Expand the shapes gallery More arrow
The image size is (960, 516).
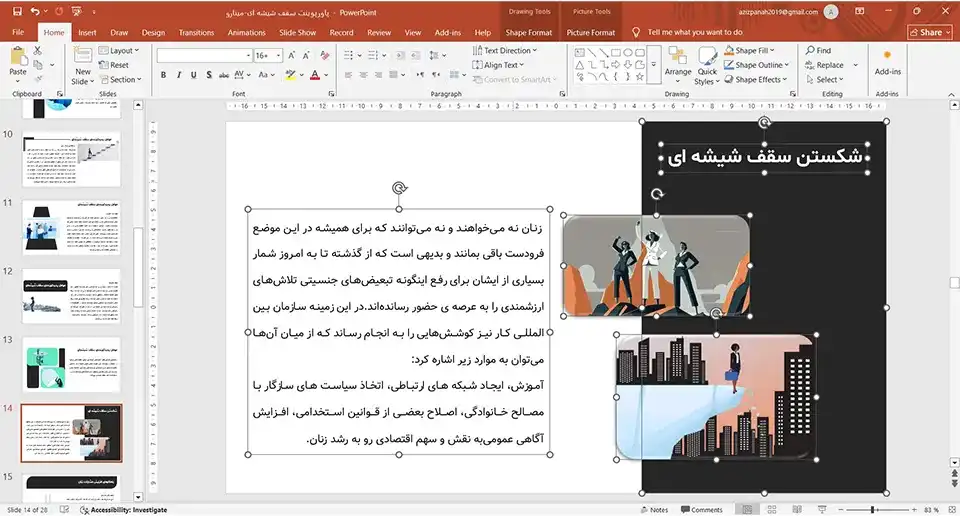tap(653, 65)
